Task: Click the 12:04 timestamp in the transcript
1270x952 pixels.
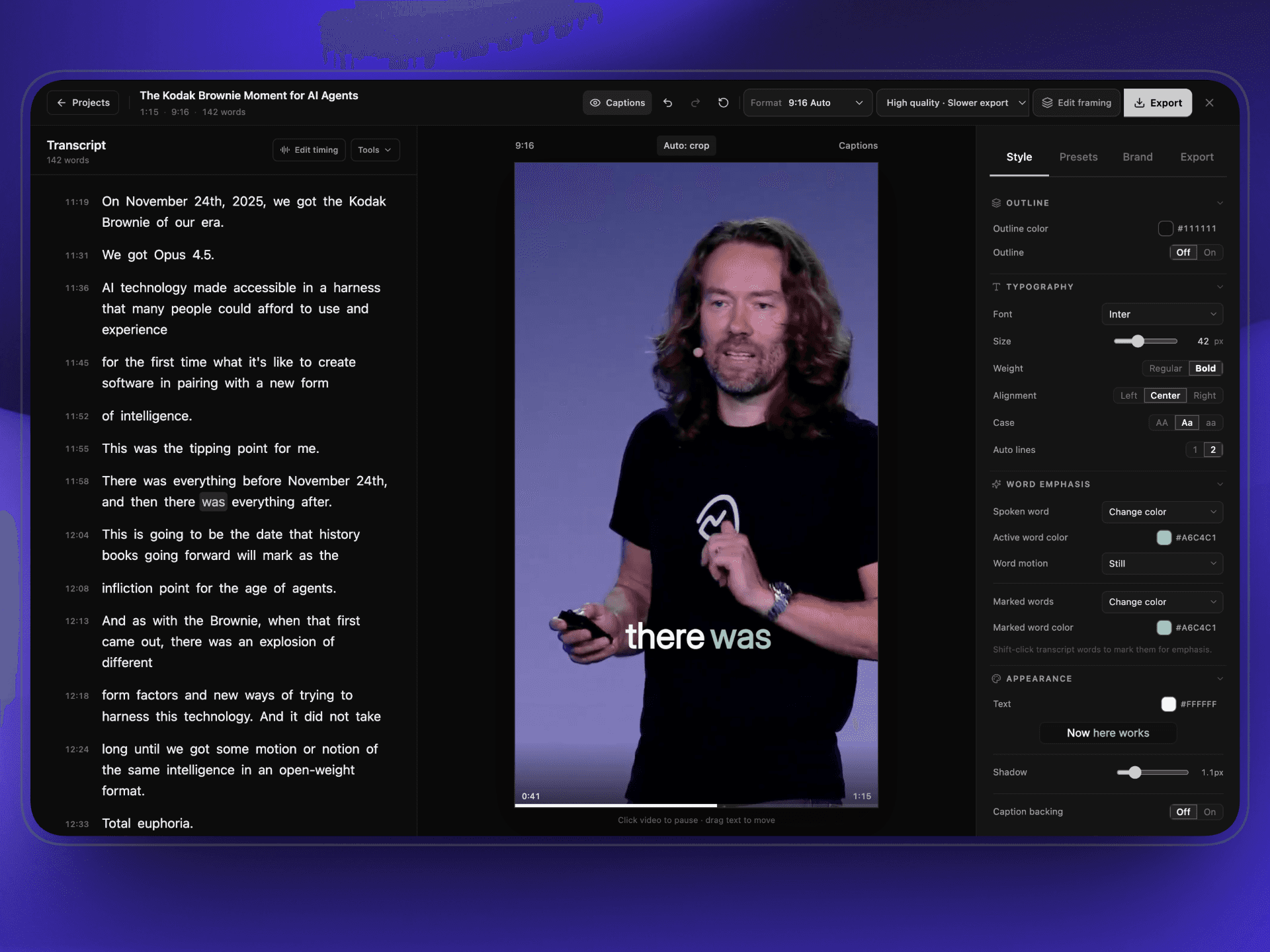Action: click(x=77, y=535)
